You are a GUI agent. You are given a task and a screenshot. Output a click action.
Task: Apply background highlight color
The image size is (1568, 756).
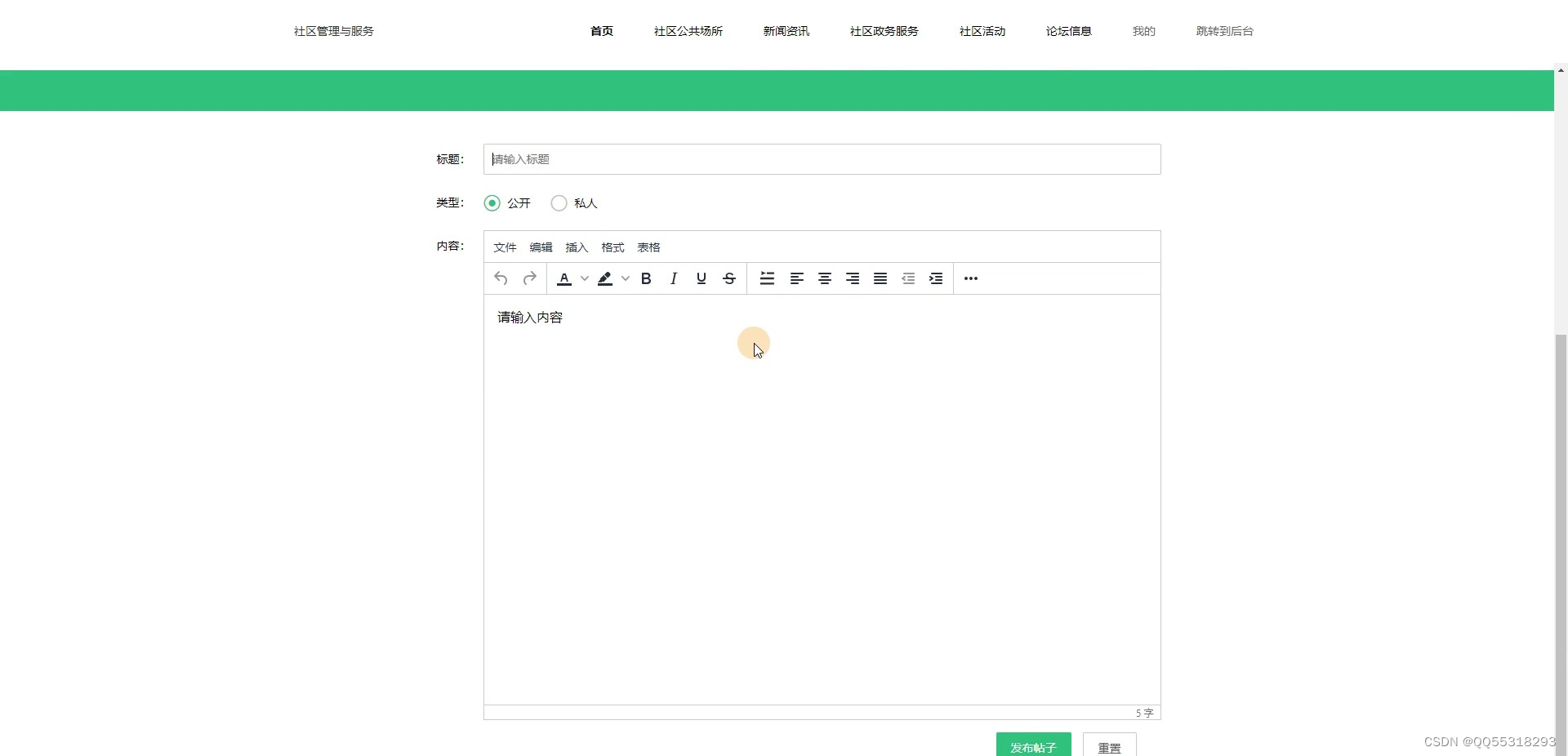[x=605, y=278]
